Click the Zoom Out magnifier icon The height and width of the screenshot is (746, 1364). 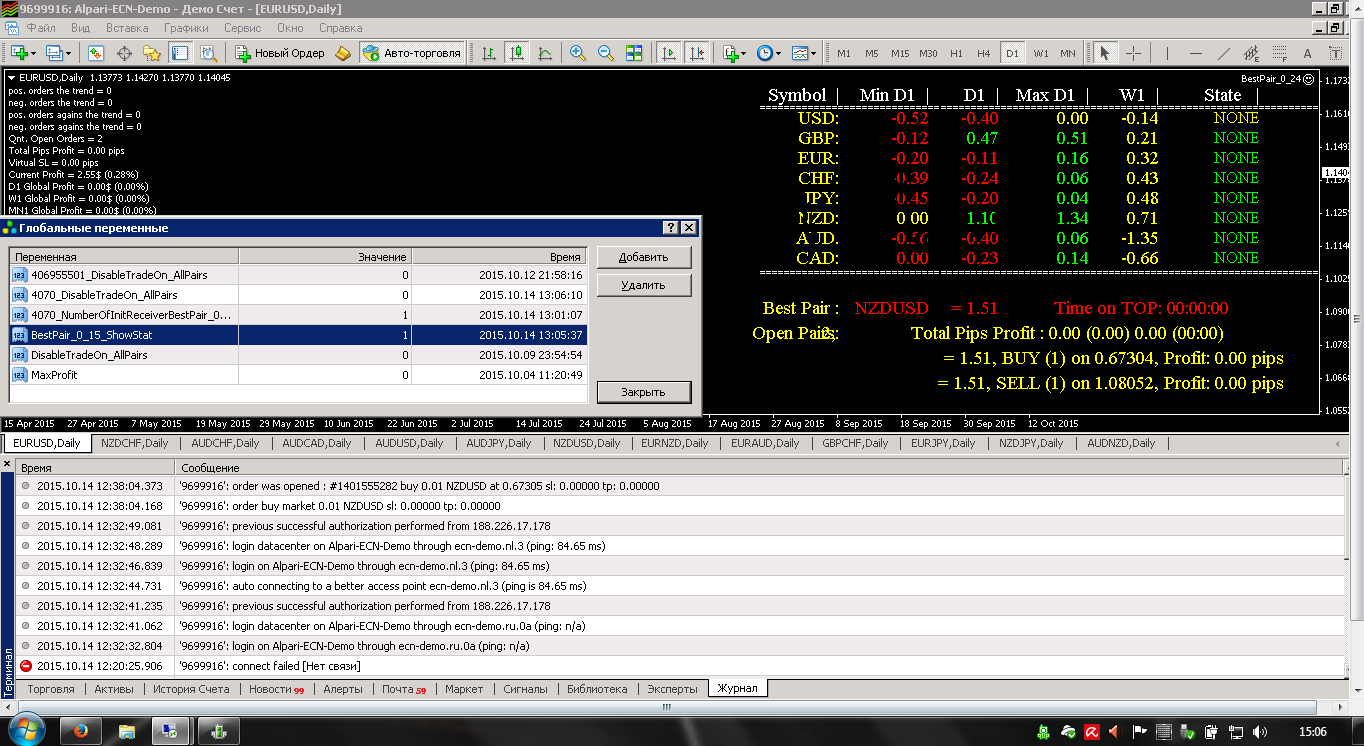coord(606,53)
